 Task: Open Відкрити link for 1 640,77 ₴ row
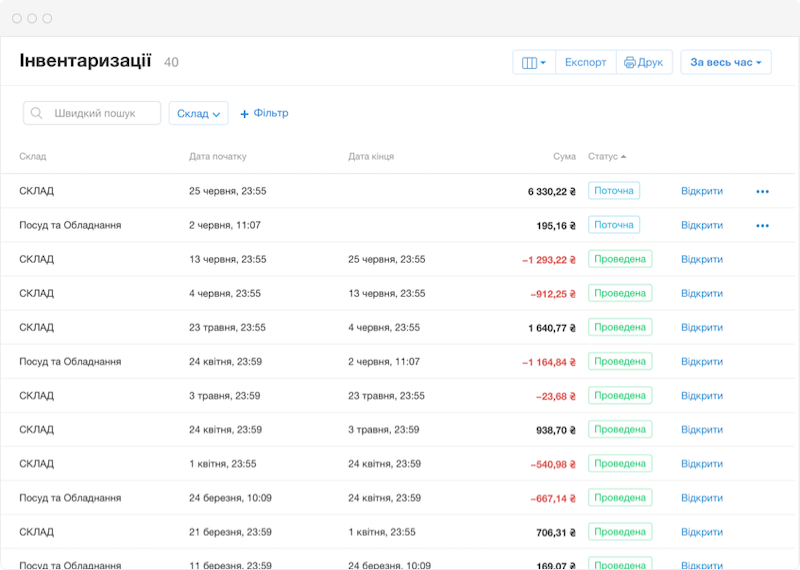click(x=702, y=328)
